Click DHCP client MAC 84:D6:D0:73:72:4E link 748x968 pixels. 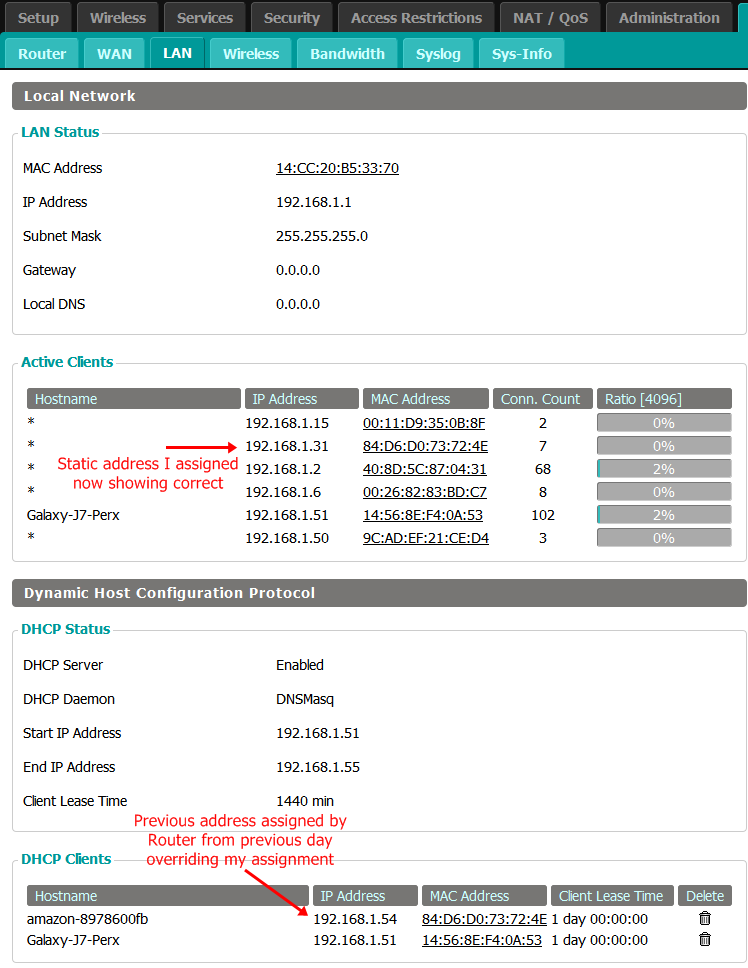484,919
